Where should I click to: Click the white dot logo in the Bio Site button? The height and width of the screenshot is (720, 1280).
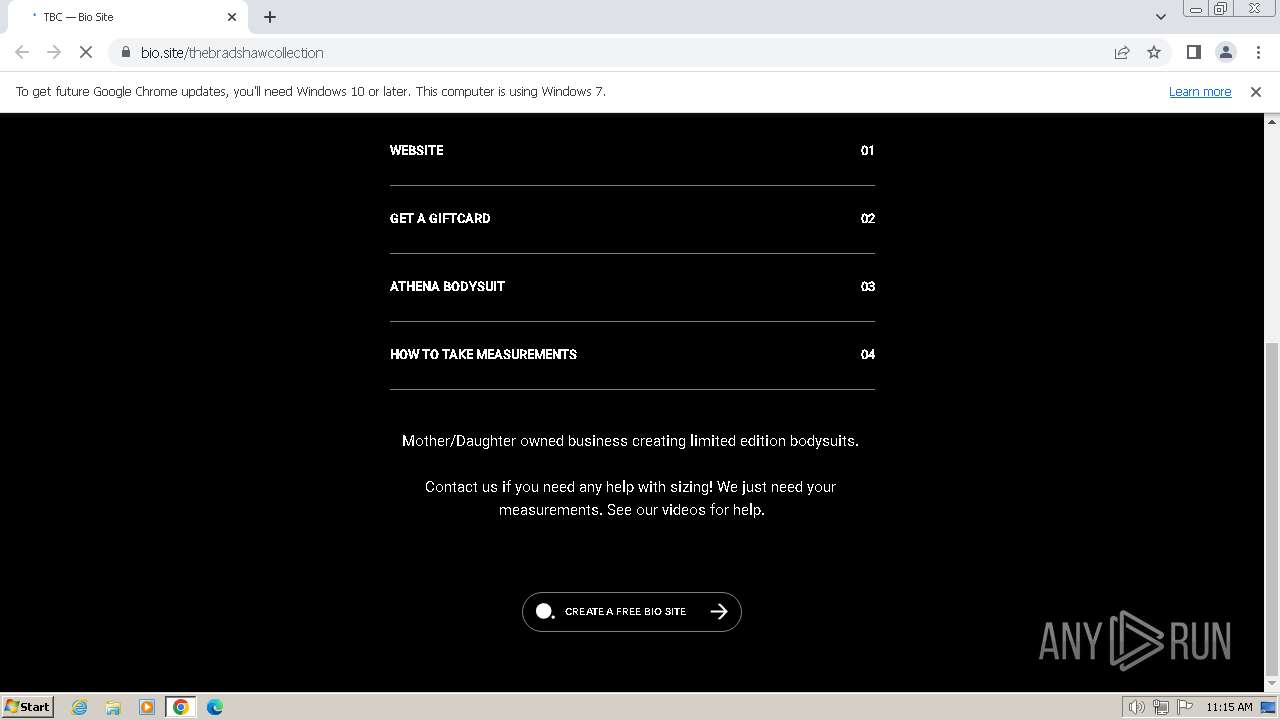pos(544,611)
